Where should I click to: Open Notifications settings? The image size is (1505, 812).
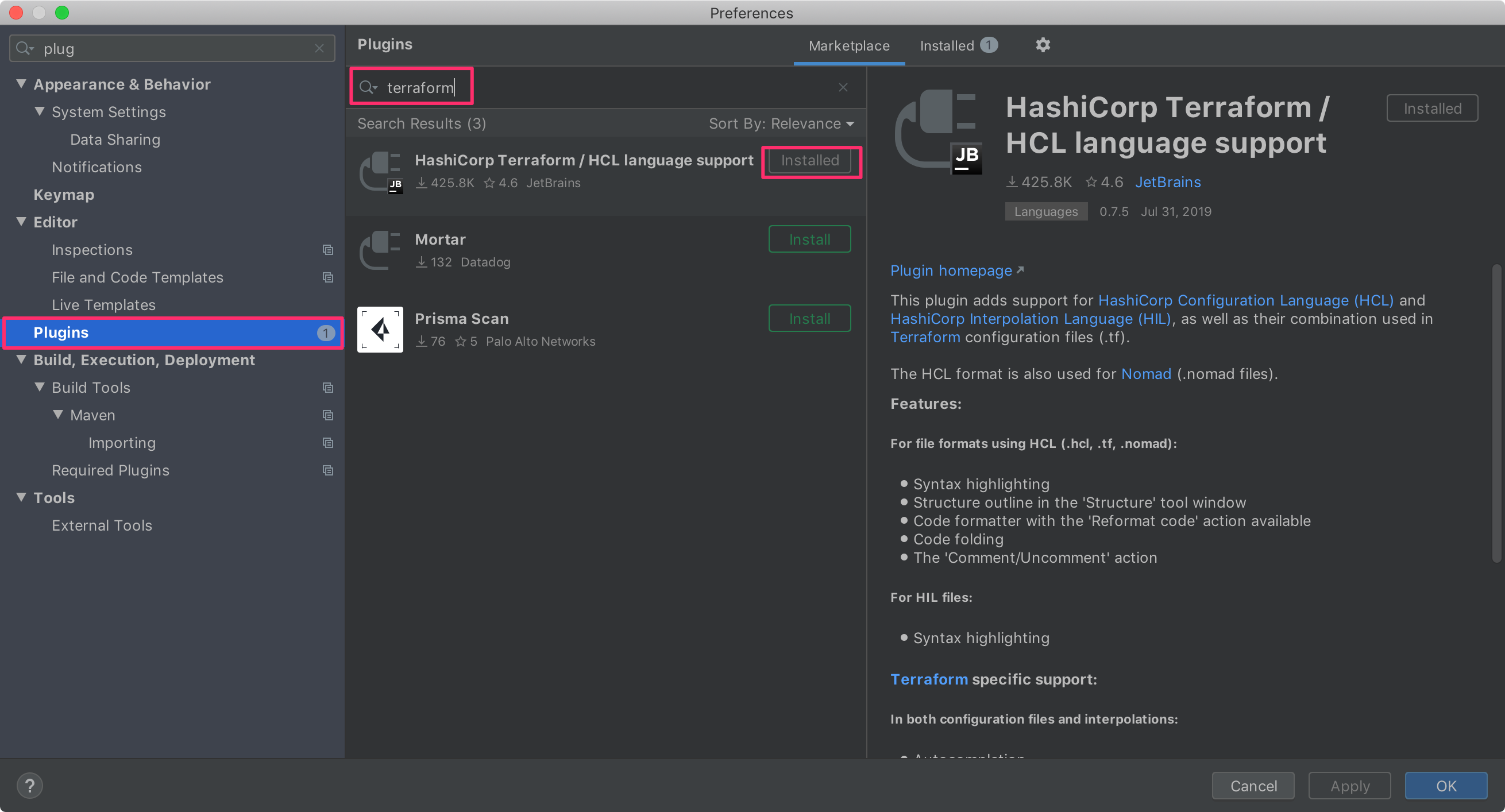pyautogui.click(x=97, y=167)
